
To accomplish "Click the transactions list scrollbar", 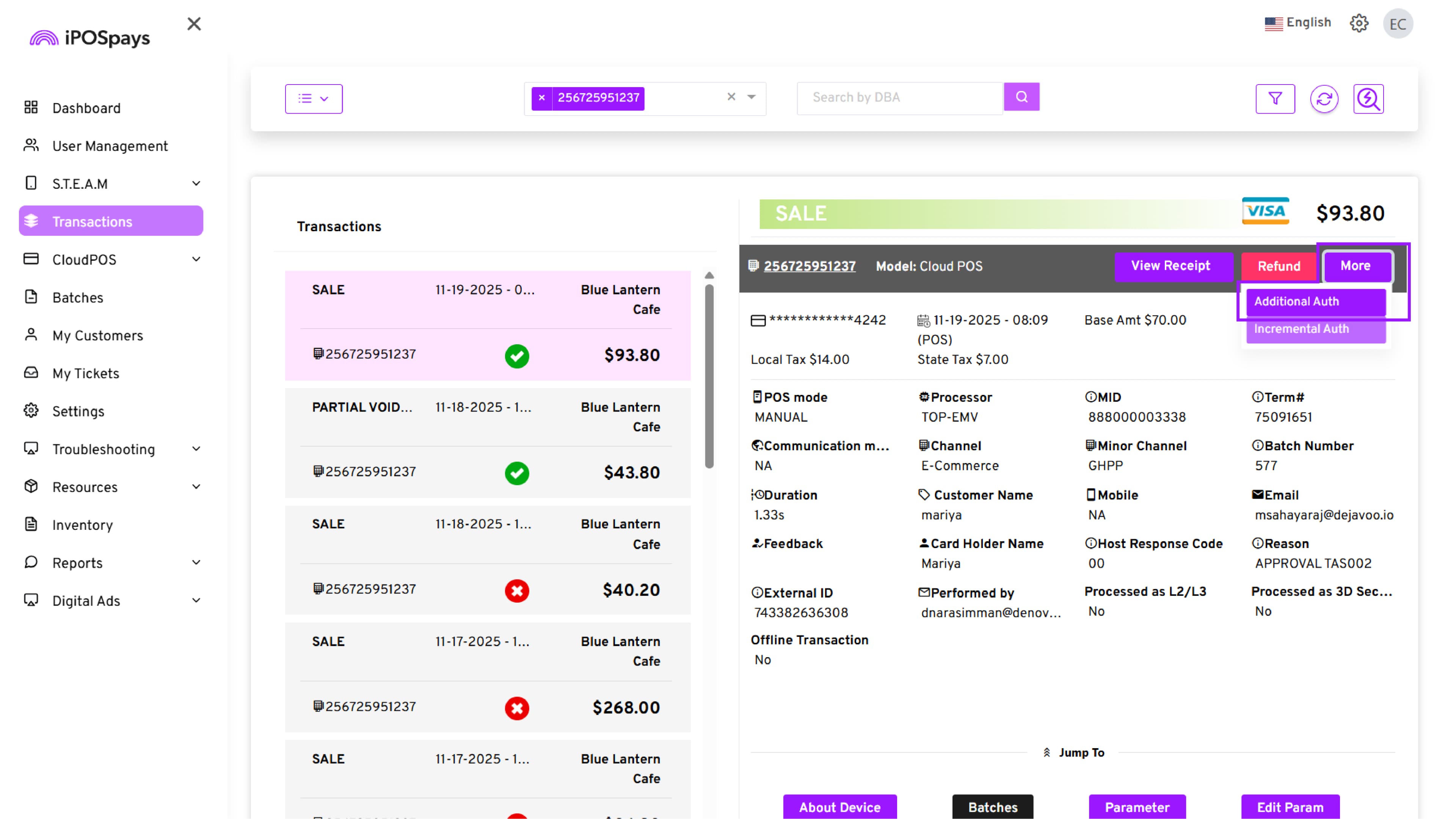I will pos(709,376).
